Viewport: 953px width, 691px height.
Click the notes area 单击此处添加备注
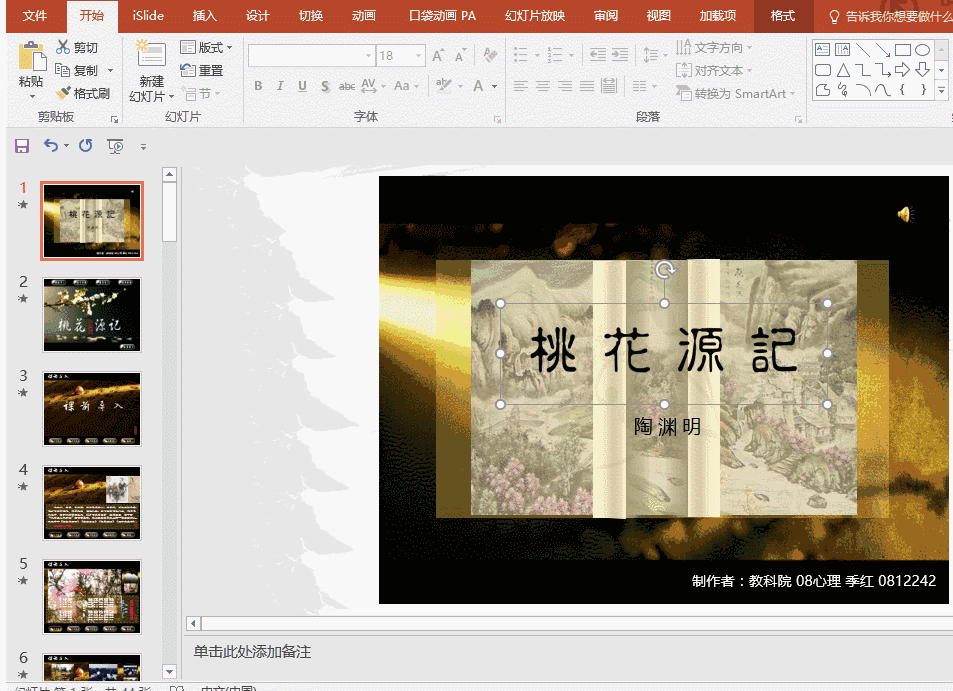click(252, 651)
